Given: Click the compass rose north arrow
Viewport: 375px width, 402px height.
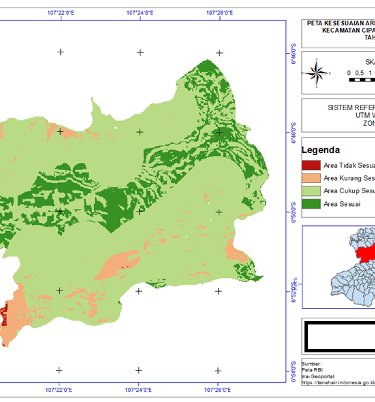Looking at the screenshot, I should (317, 73).
